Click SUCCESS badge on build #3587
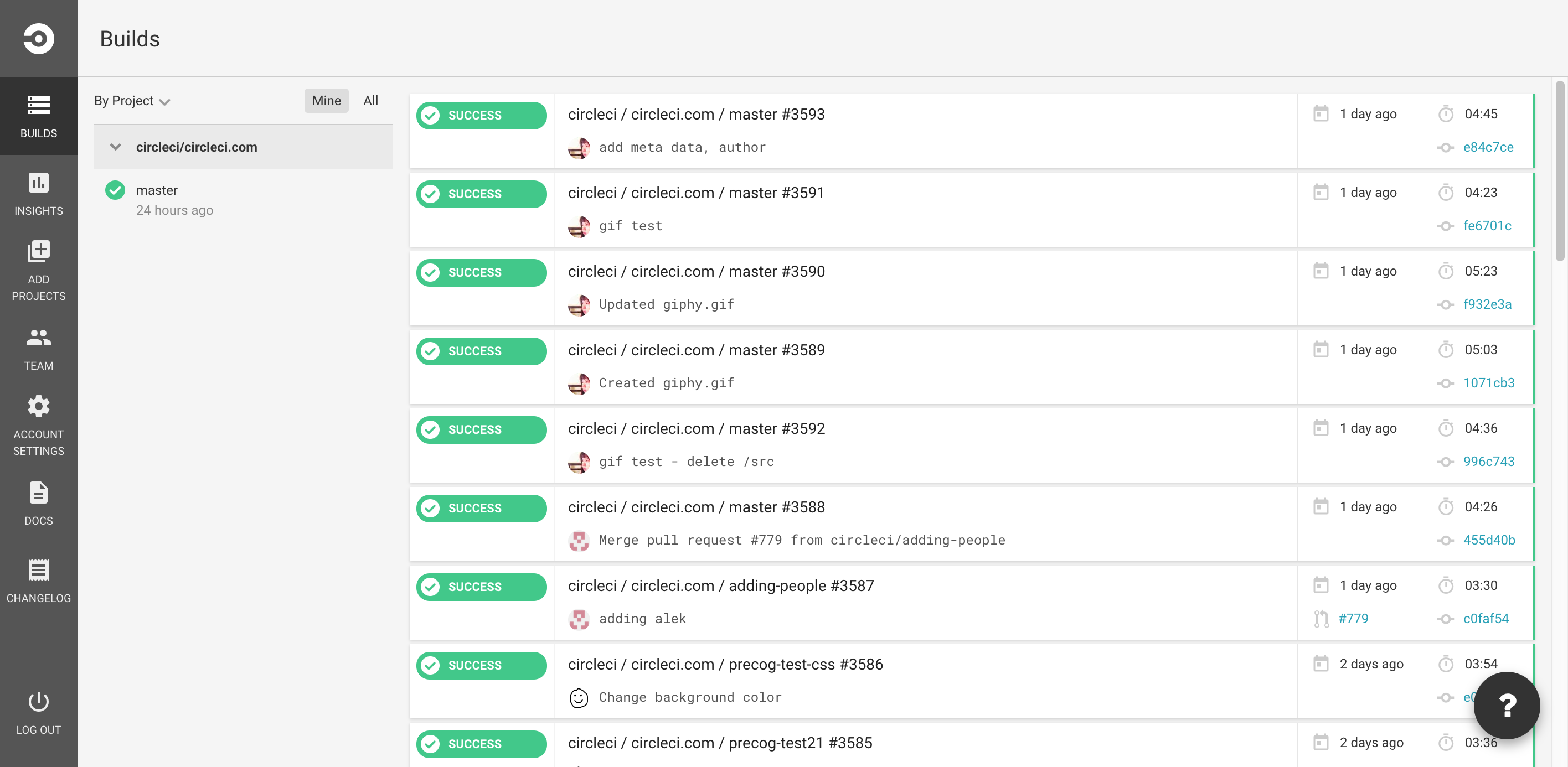The height and width of the screenshot is (767, 1568). [481, 587]
